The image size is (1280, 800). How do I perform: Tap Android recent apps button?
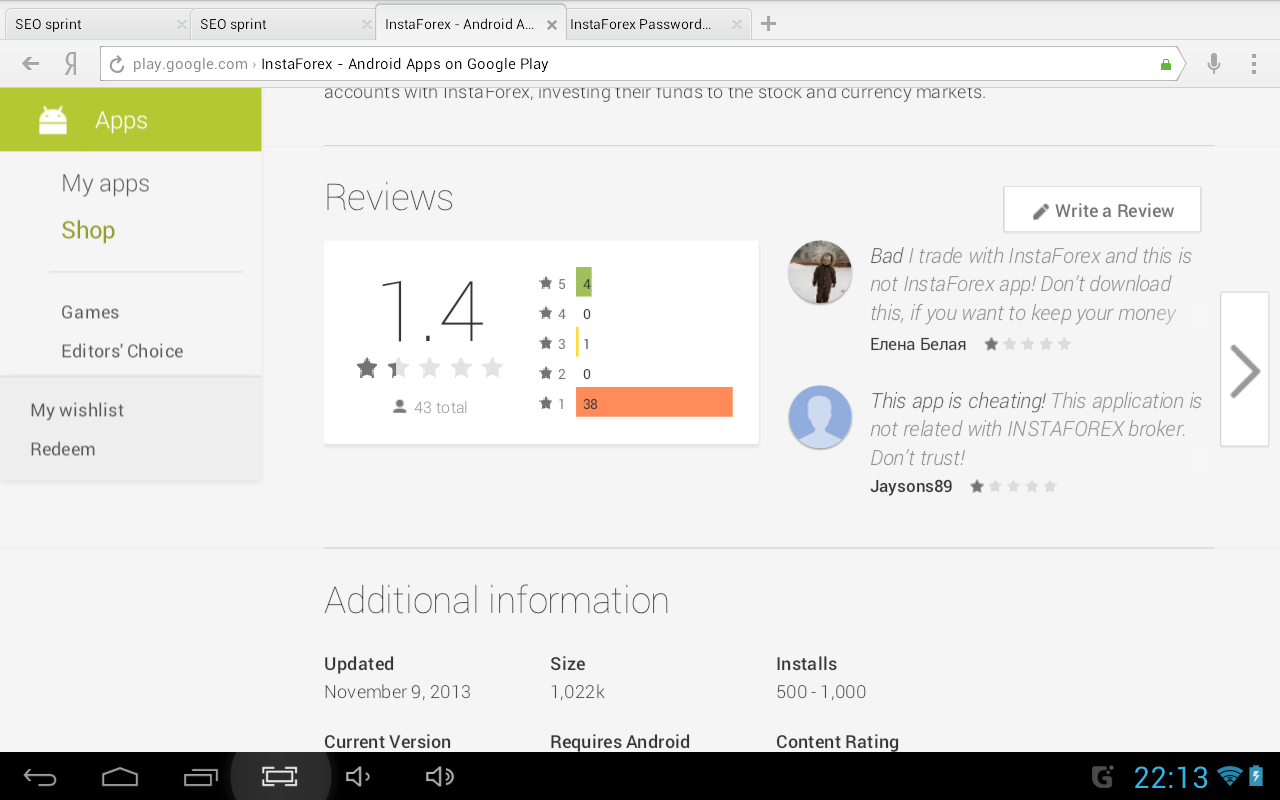coord(201,777)
